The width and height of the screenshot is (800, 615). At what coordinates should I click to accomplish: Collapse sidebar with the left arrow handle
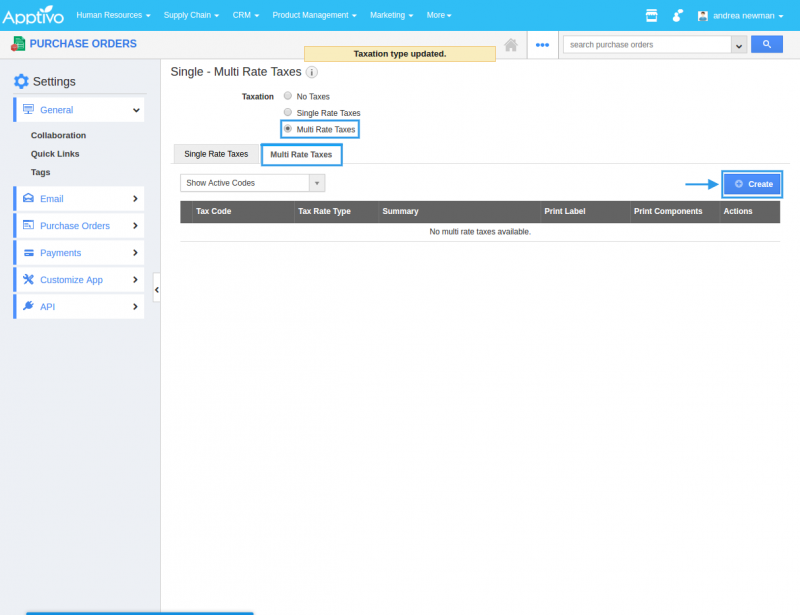click(x=156, y=288)
